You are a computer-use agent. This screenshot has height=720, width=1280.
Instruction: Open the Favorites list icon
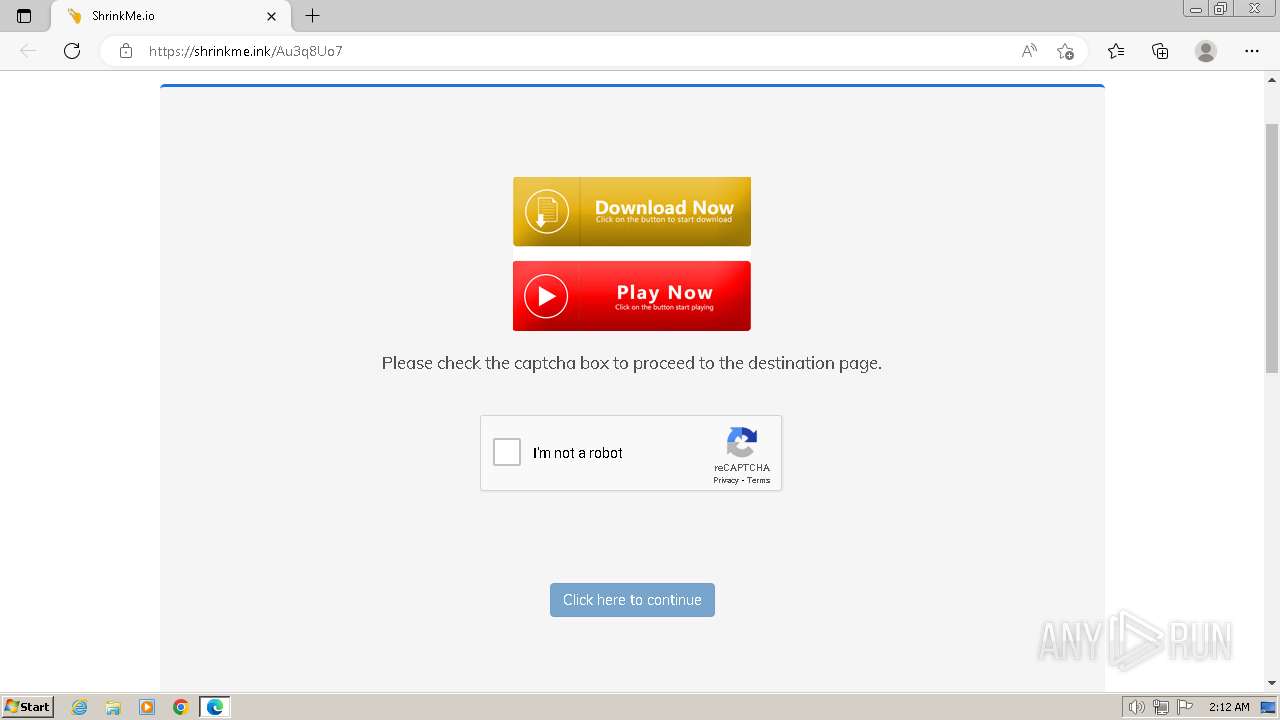point(1116,51)
